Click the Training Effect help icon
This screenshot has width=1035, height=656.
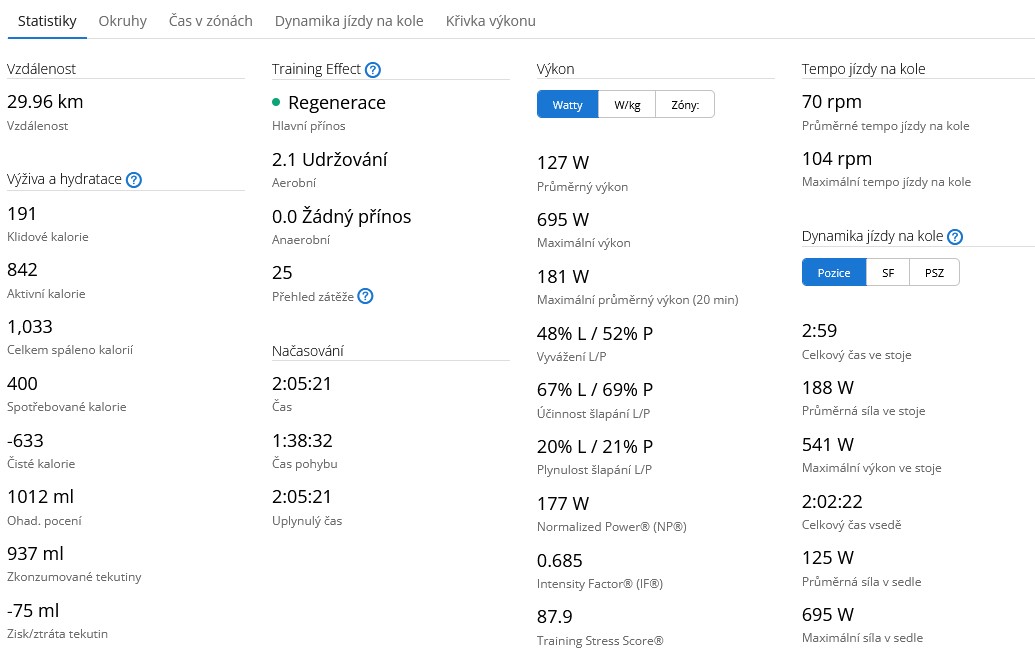point(373,70)
